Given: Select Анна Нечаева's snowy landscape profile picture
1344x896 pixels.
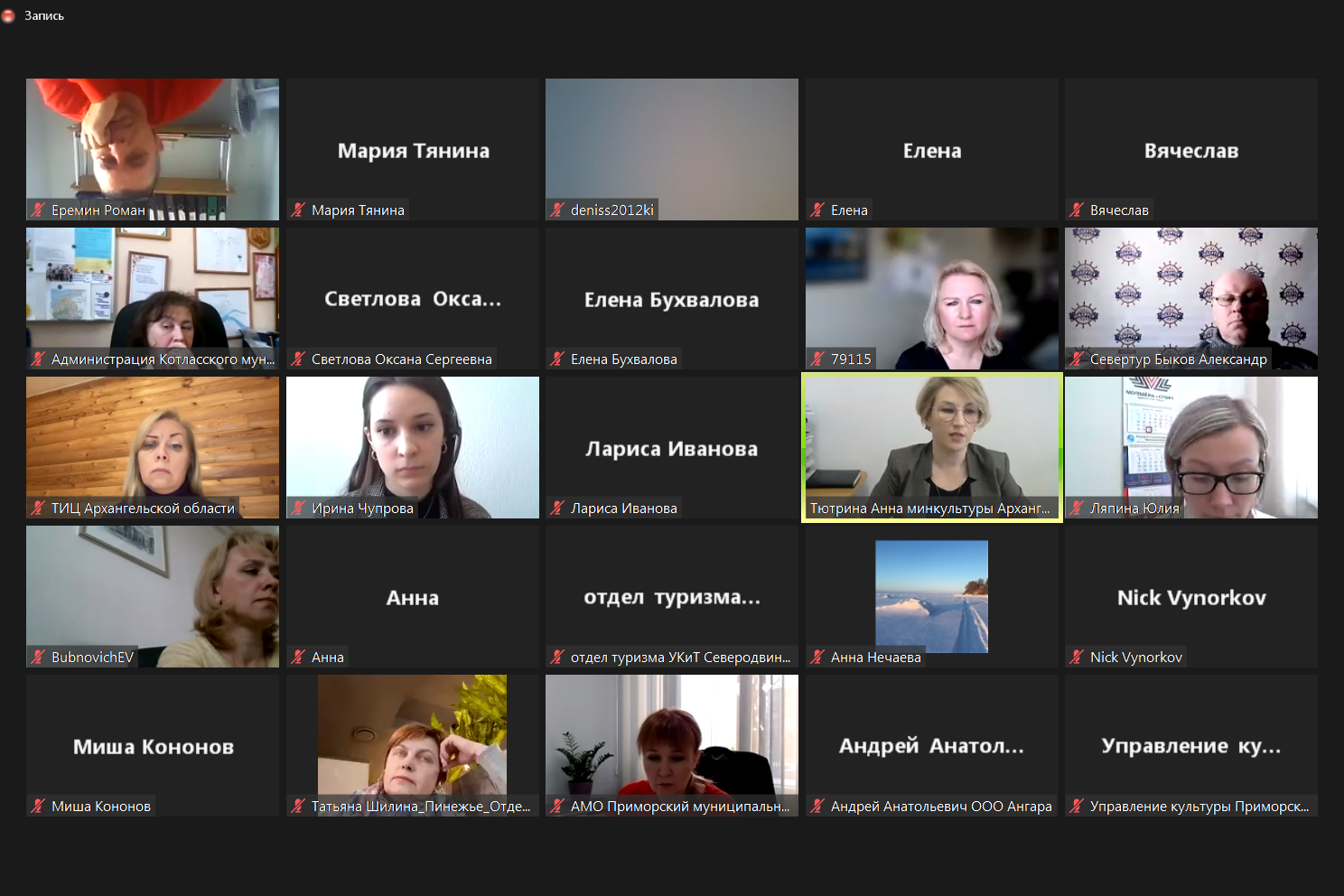Looking at the screenshot, I should coord(932,596).
